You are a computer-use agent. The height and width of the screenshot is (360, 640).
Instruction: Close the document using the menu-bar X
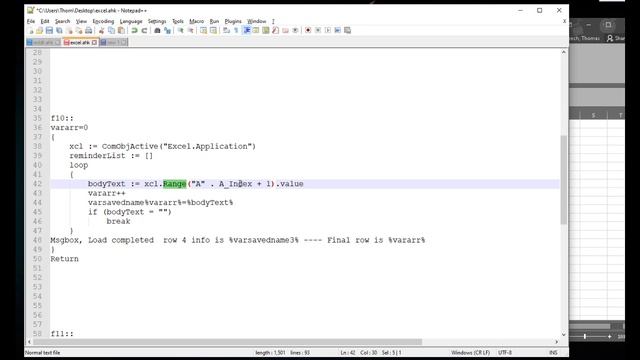564,21
